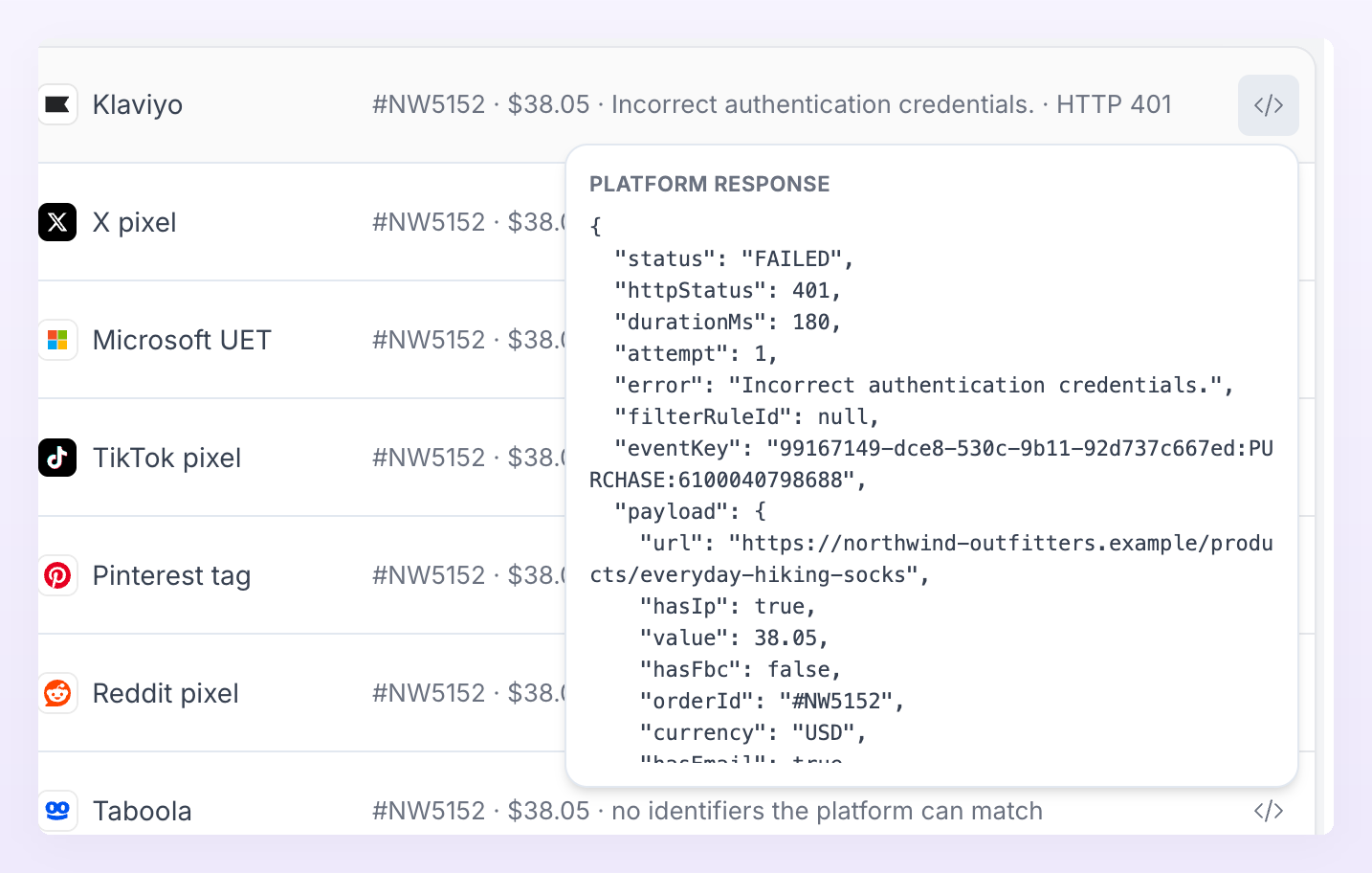Select the Reddit pixel platform name
Viewport: 1372px width, 873px height.
[166, 693]
